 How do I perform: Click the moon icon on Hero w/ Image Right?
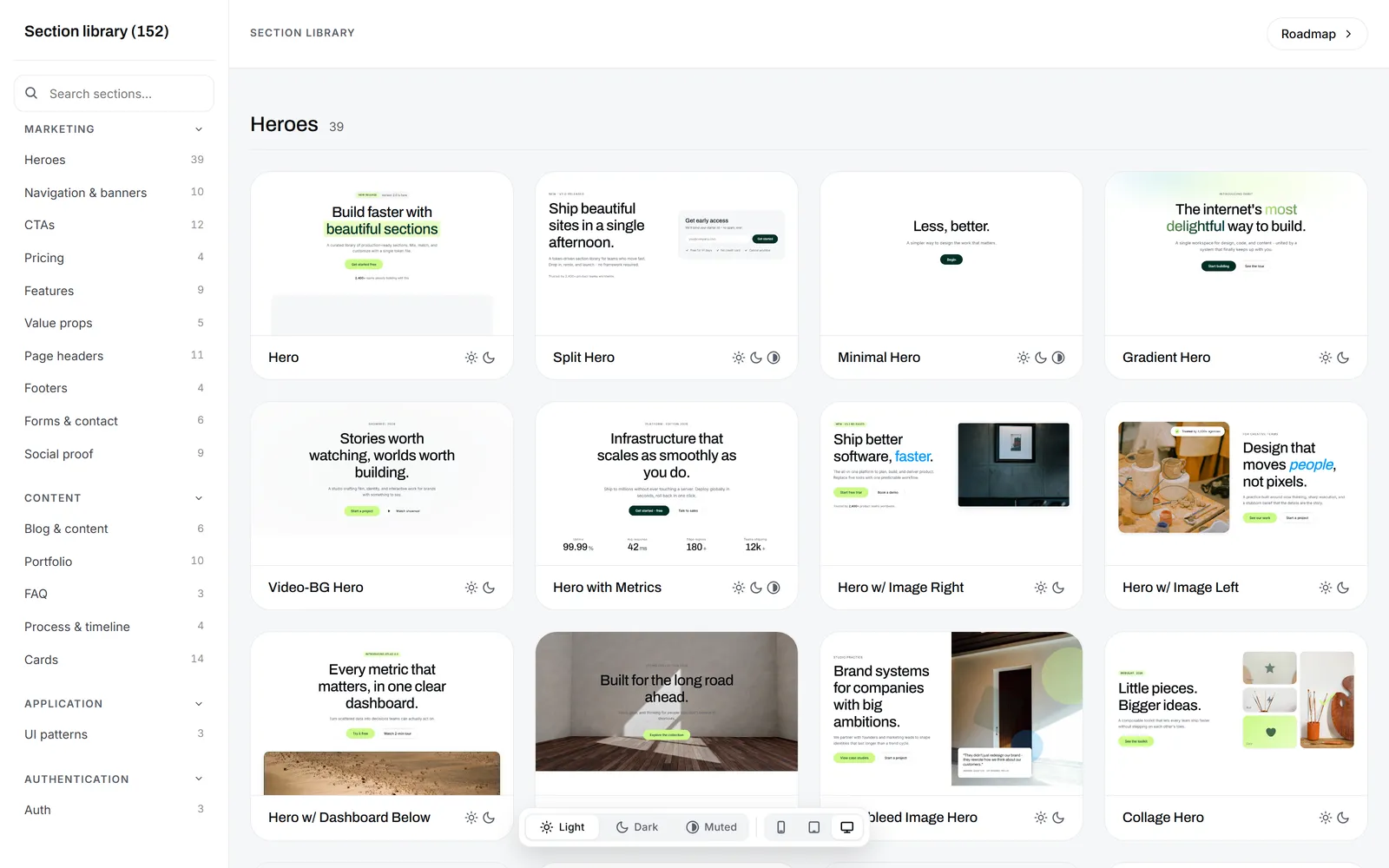(1058, 588)
